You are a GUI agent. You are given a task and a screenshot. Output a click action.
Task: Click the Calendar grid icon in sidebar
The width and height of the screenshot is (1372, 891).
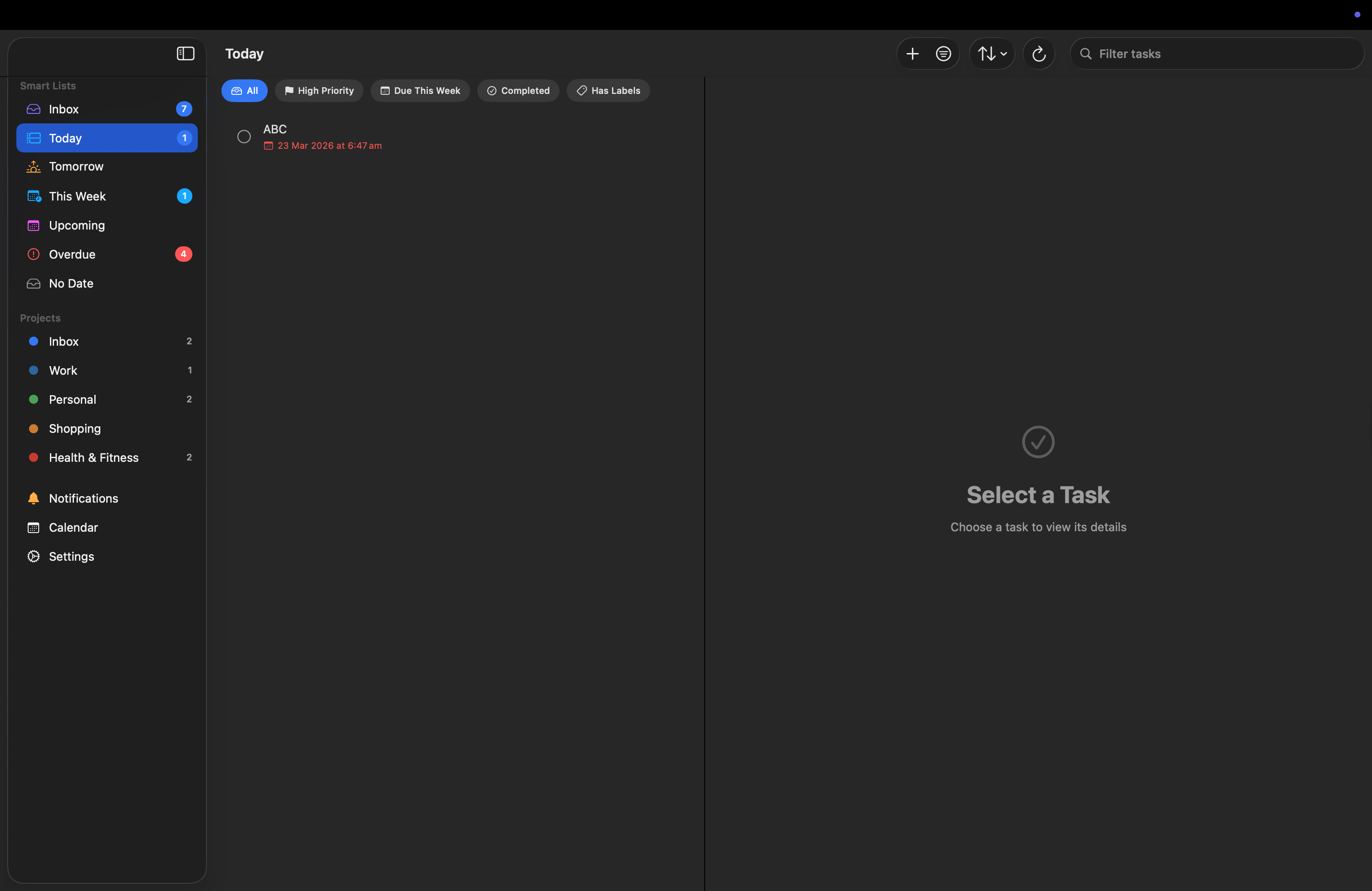tap(34, 527)
